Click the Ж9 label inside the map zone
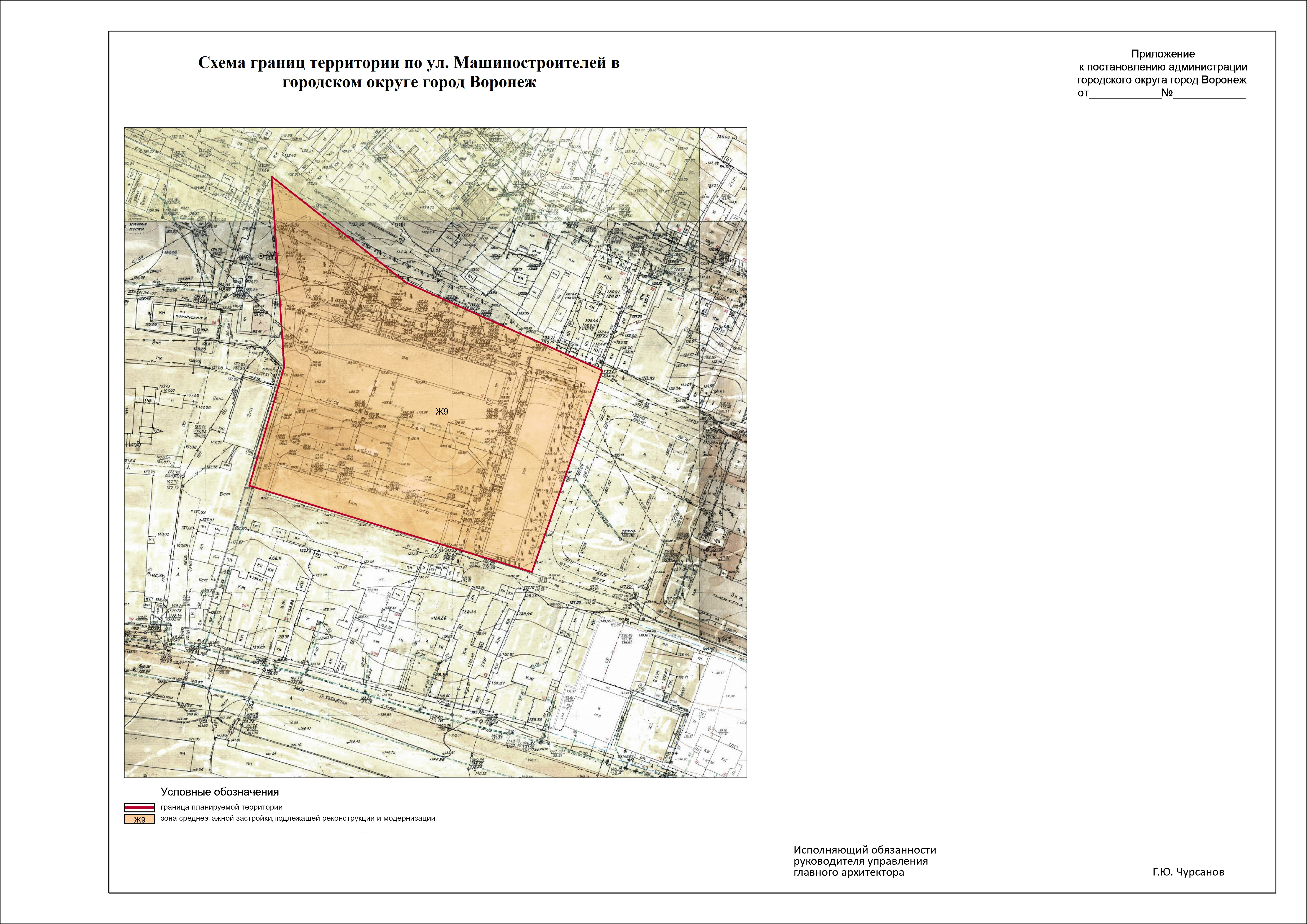The width and height of the screenshot is (1307, 924). point(442,412)
